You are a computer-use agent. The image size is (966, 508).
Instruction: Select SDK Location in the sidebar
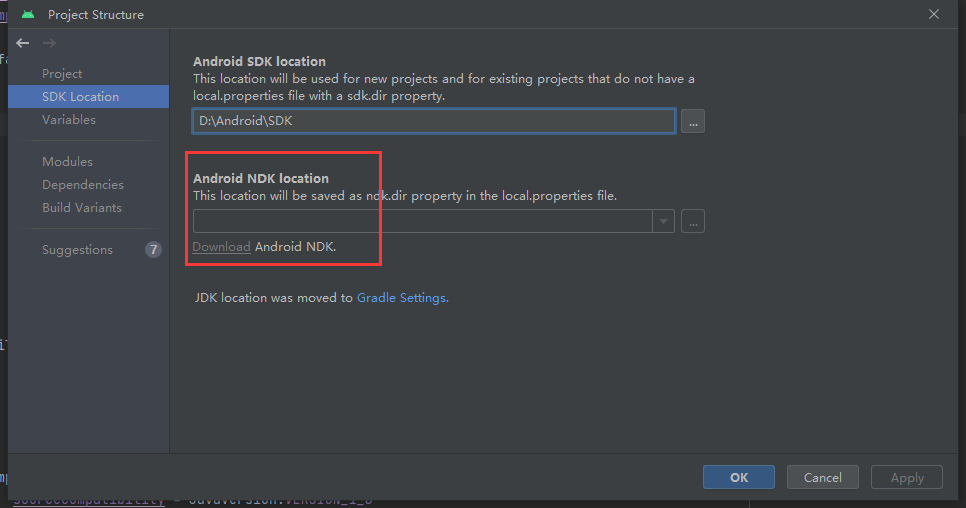(x=89, y=97)
